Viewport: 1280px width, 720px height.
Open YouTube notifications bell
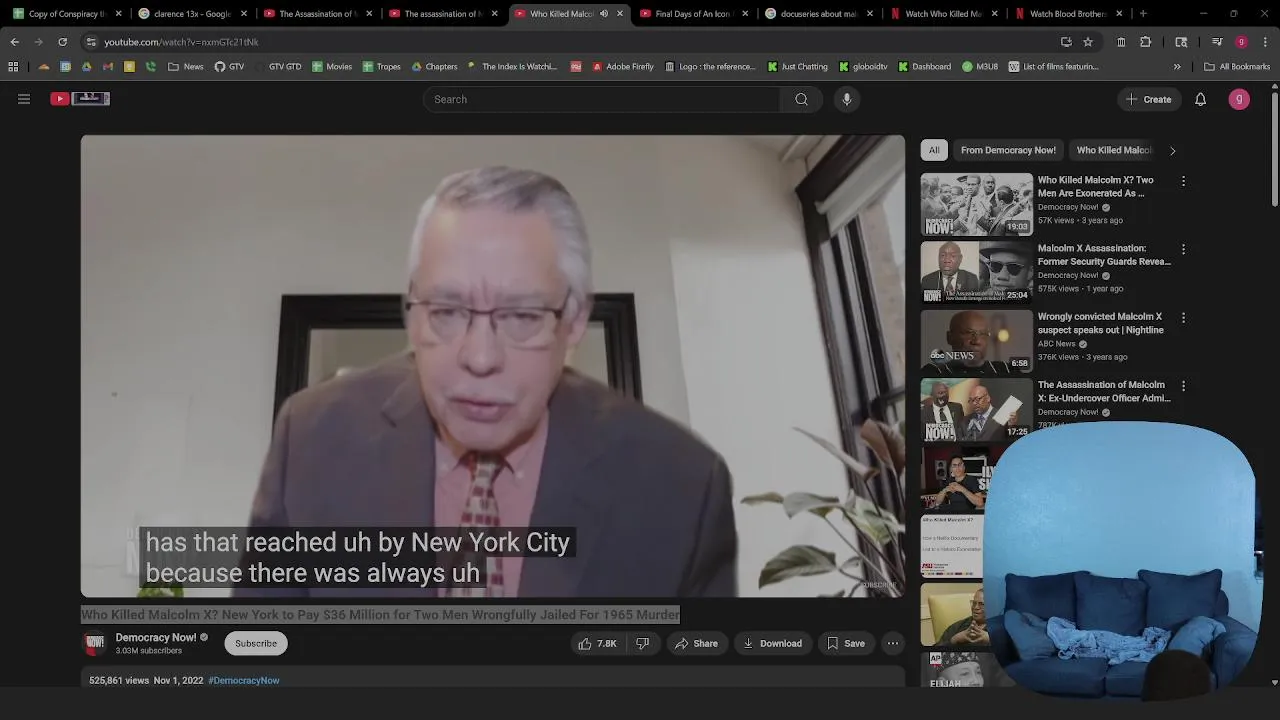pos(1200,99)
